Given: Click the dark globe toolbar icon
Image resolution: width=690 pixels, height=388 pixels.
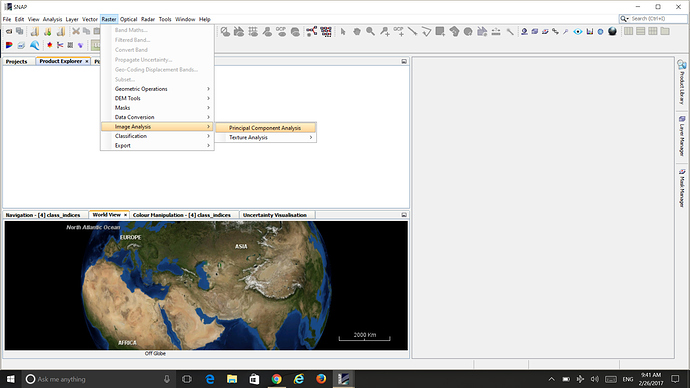Looking at the screenshot, I should pyautogui.click(x=612, y=31).
